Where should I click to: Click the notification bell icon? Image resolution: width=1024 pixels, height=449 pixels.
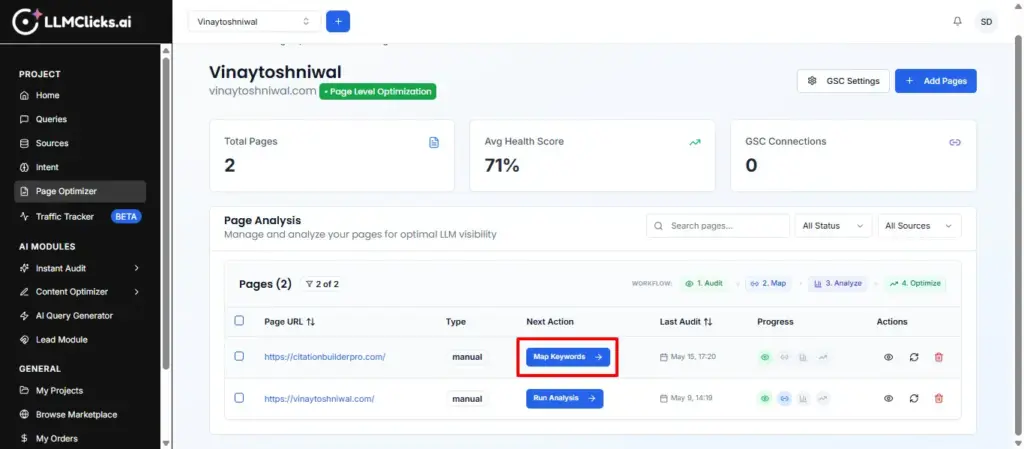coord(957,22)
